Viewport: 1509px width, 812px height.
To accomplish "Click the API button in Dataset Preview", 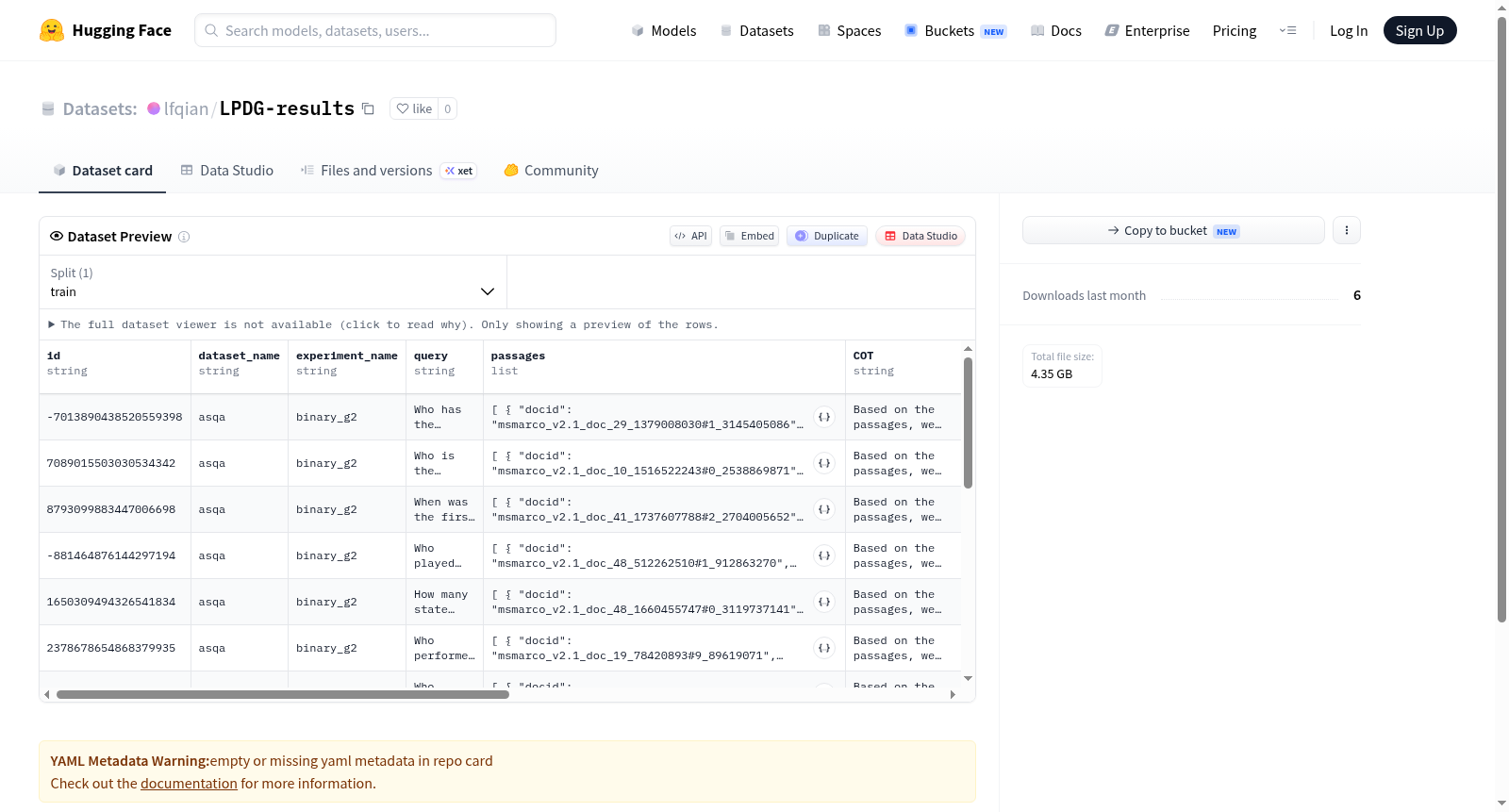I will point(691,236).
